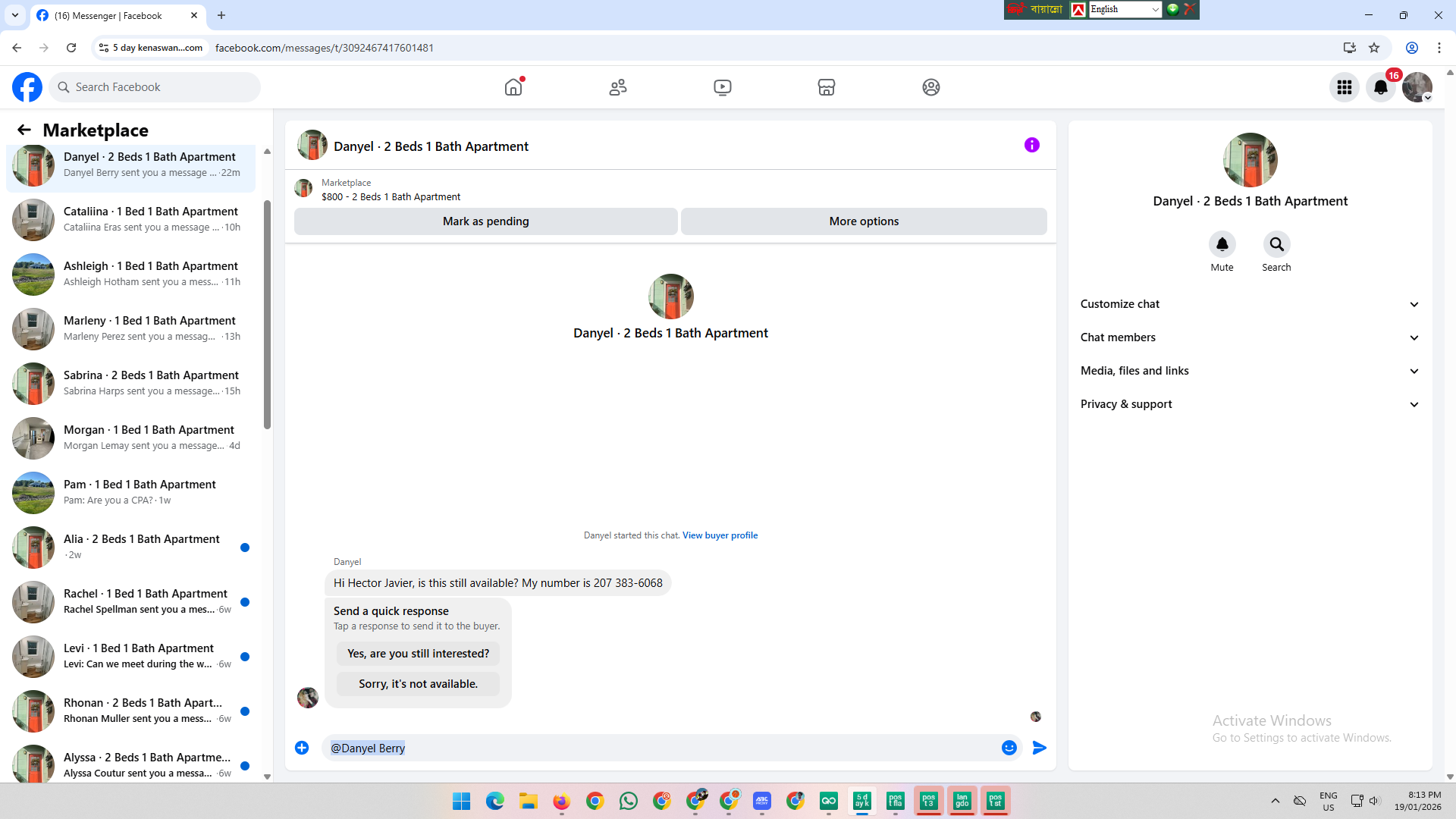Screen dimensions: 1456x819
Task: Expand the Privacy & support section
Action: [1249, 404]
